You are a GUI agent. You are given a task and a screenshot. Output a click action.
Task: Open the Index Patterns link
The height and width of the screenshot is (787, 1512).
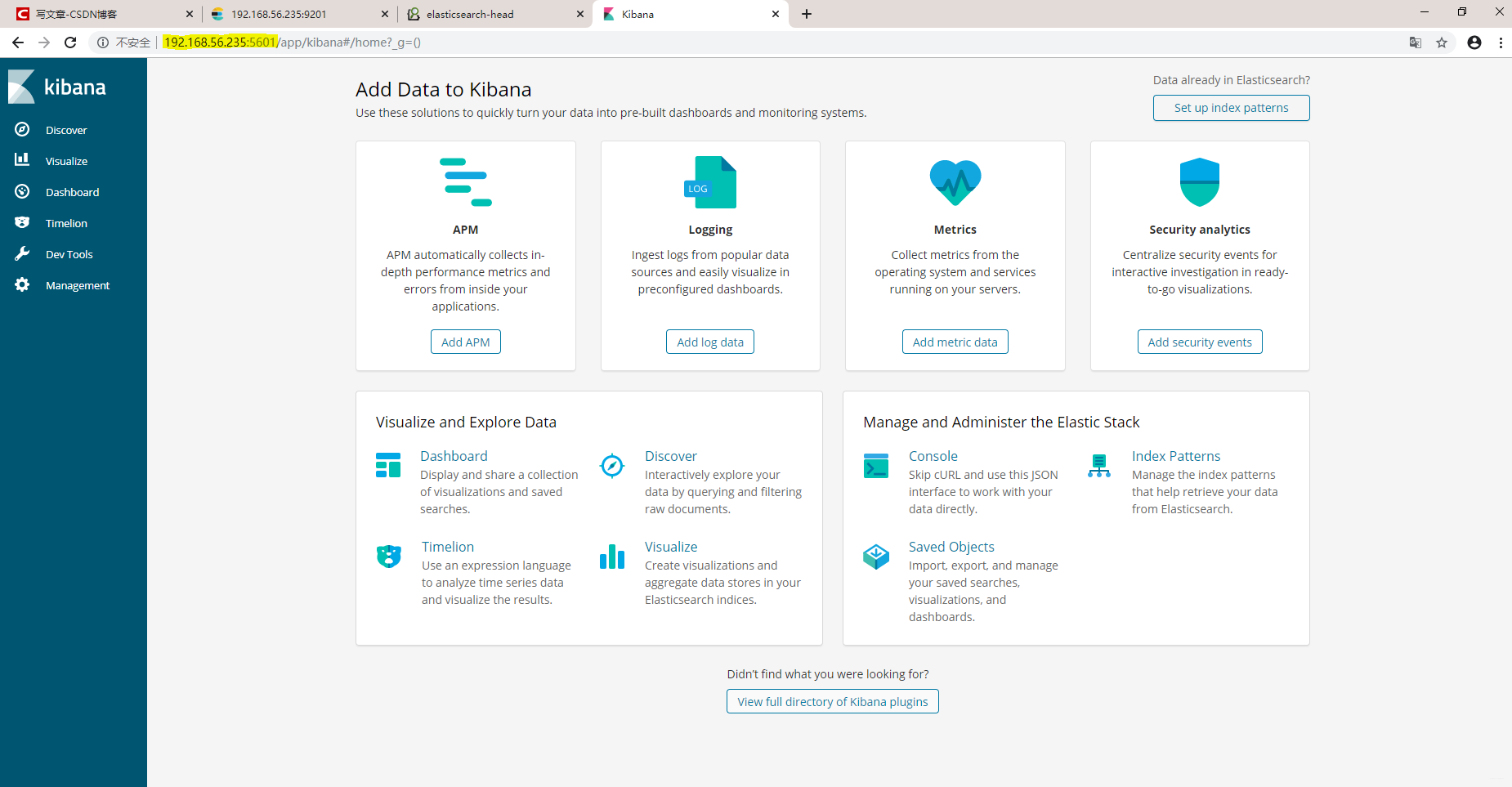1176,456
